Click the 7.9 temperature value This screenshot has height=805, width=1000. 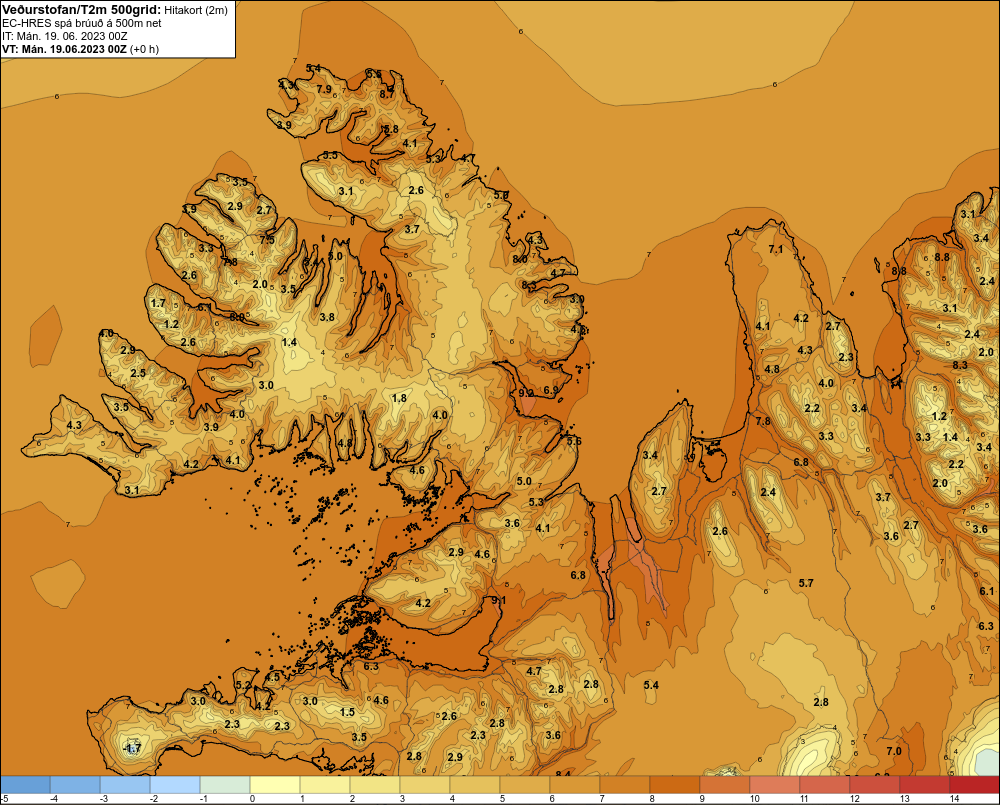[x=324, y=89]
